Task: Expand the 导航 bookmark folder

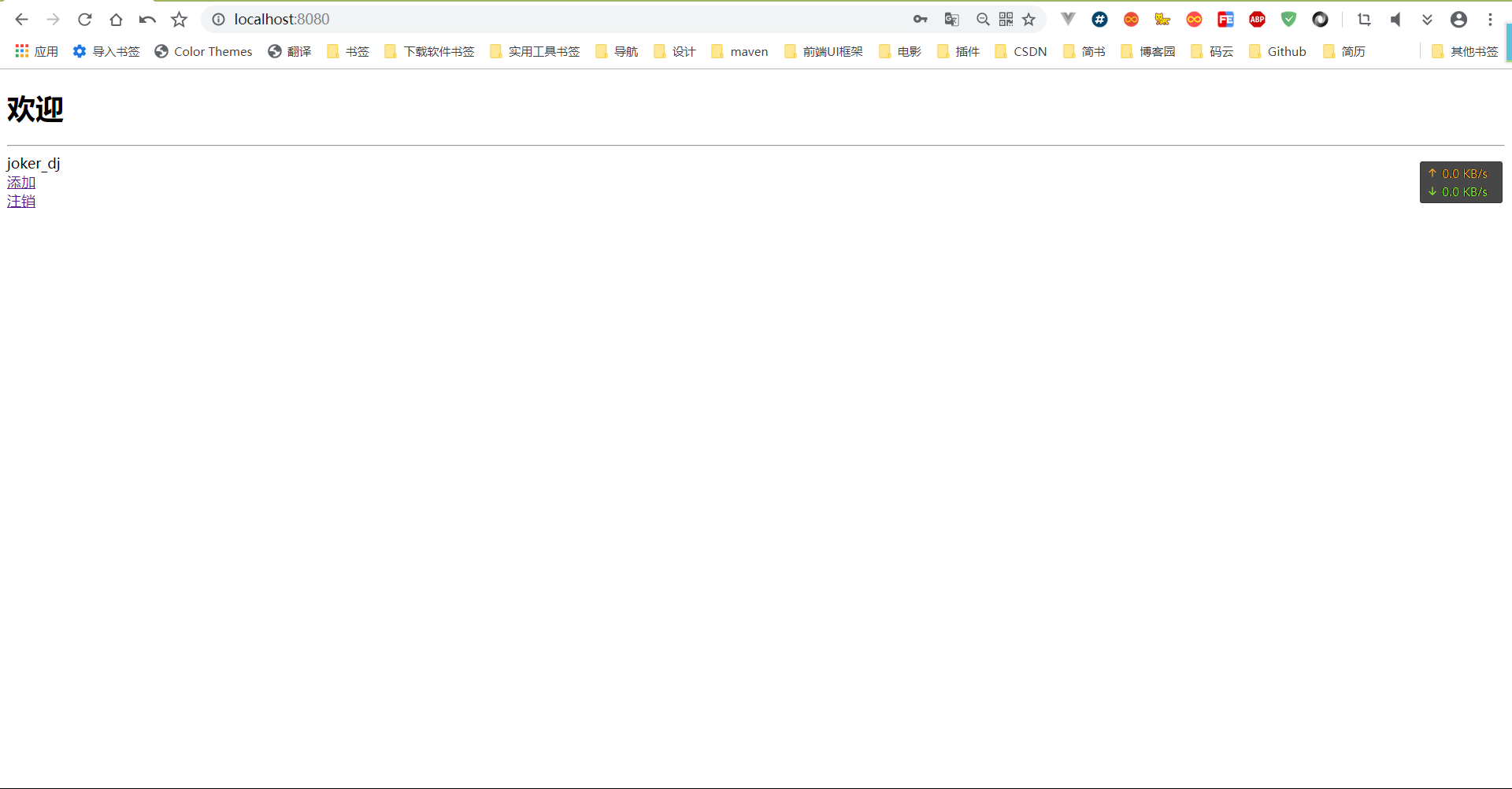Action: pos(617,51)
